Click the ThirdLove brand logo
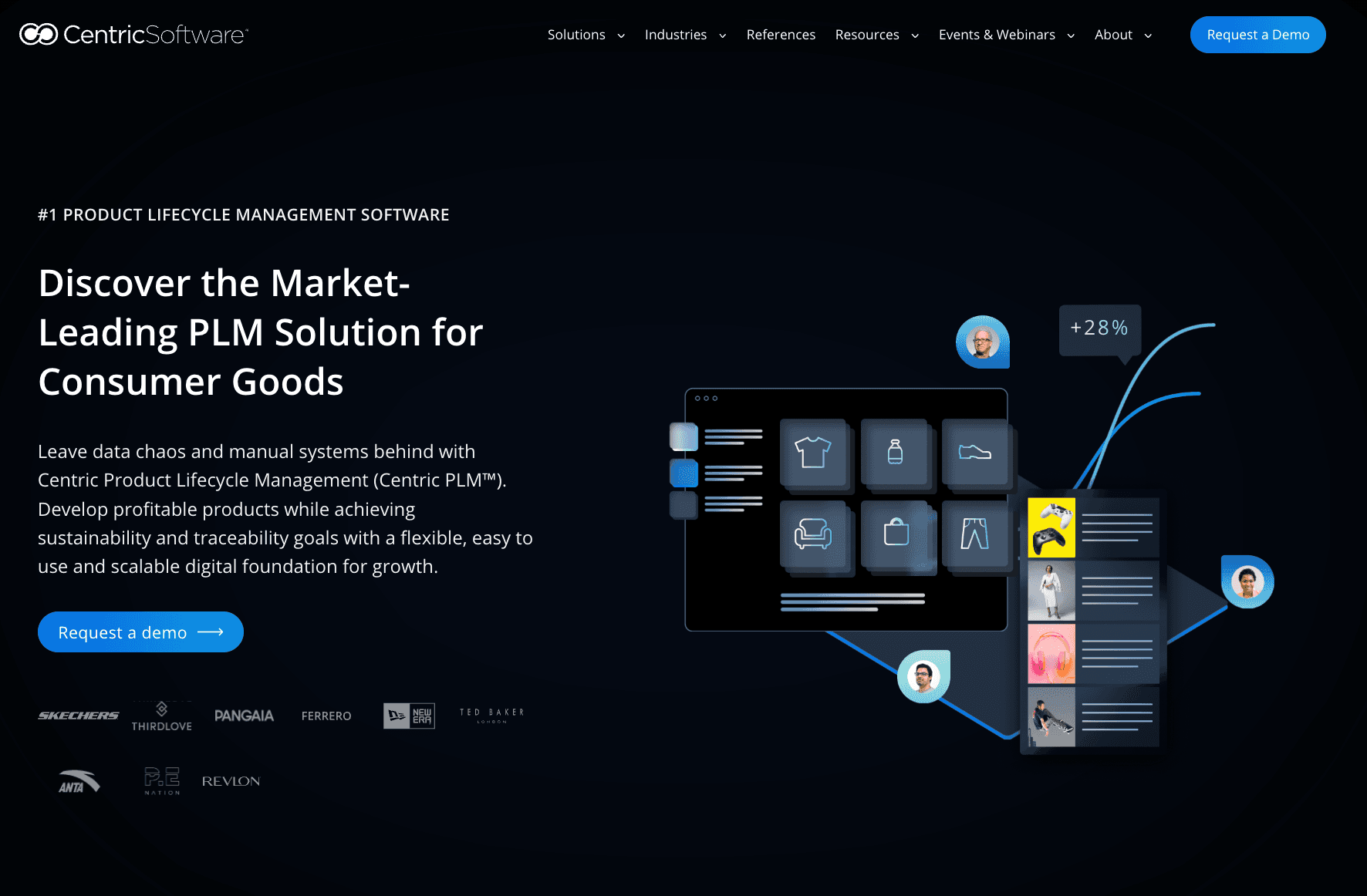Image resolution: width=1367 pixels, height=896 pixels. tap(162, 716)
